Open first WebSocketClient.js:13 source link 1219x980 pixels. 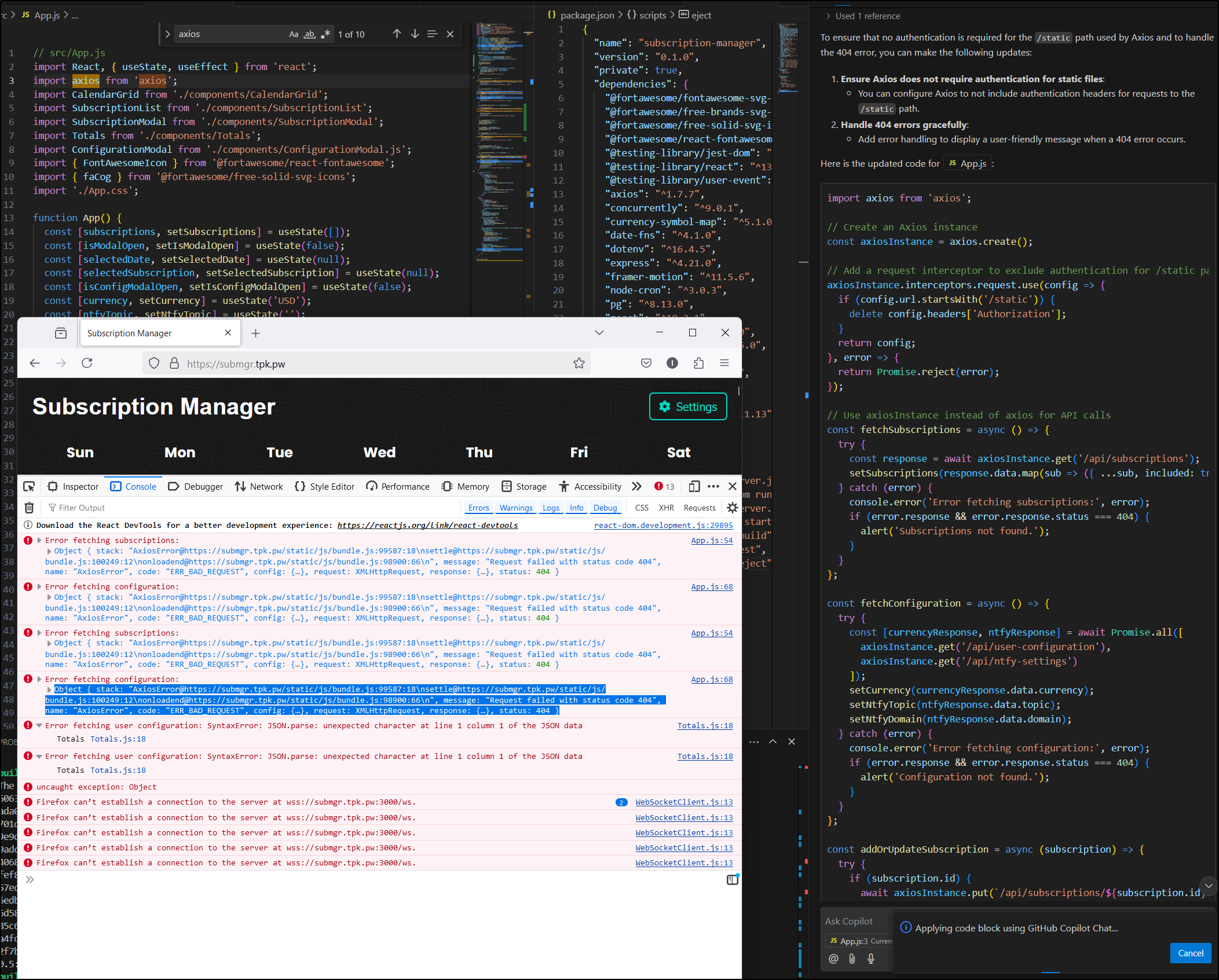click(x=684, y=802)
